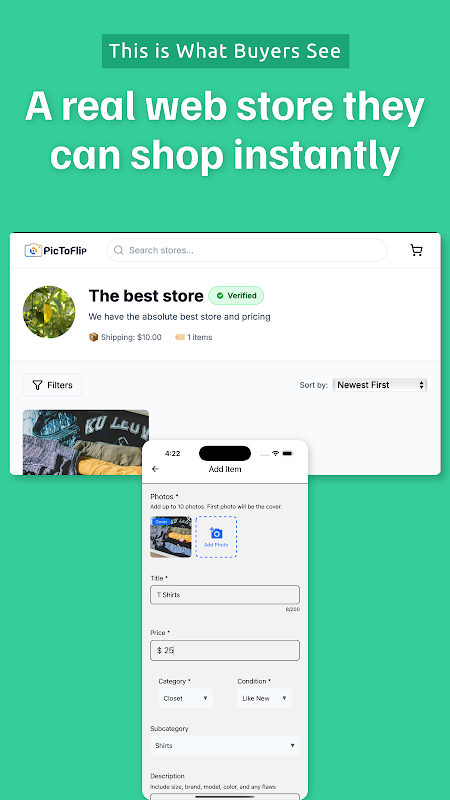Click the Verified badge
Viewport: 450px width, 800px height.
[236, 295]
